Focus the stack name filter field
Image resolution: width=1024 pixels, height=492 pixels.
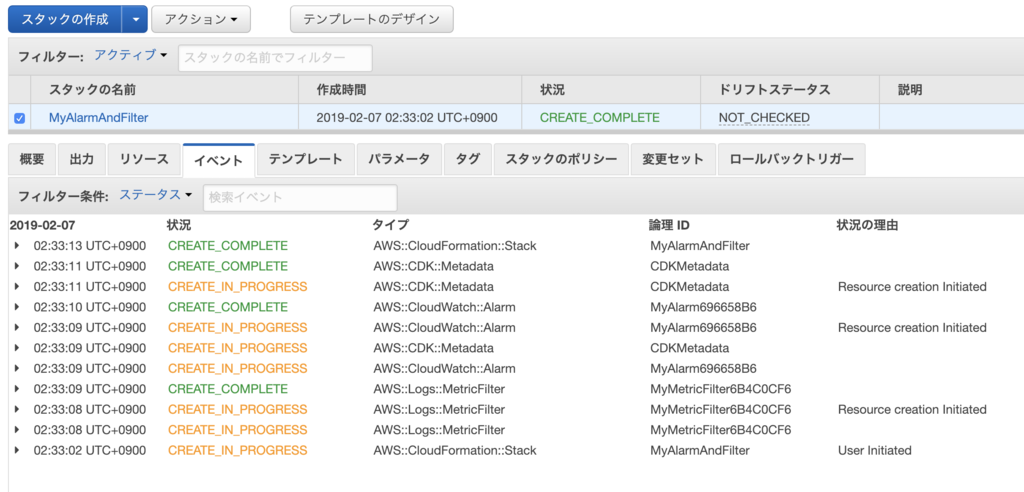[275, 57]
